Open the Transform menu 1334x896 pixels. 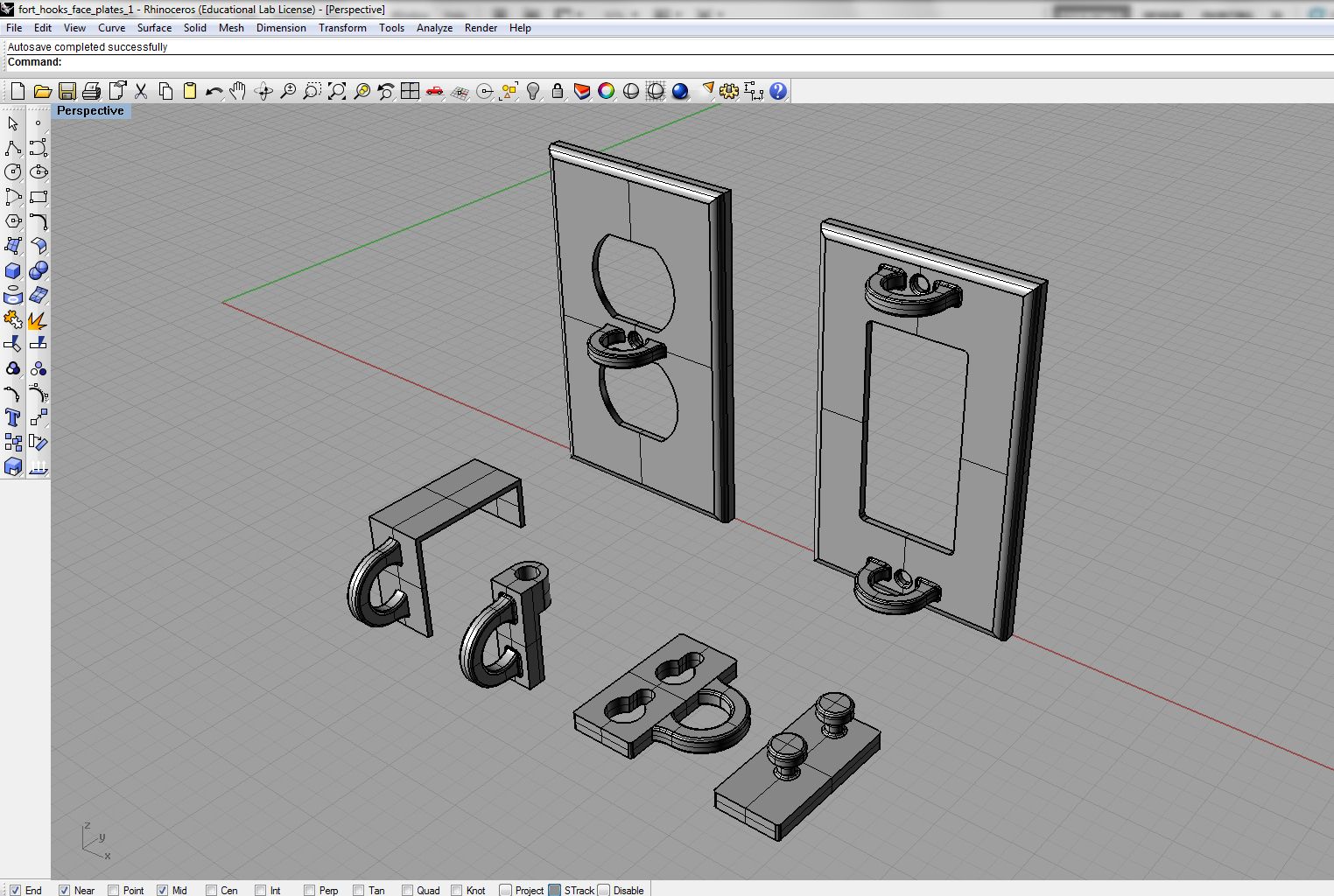(342, 28)
